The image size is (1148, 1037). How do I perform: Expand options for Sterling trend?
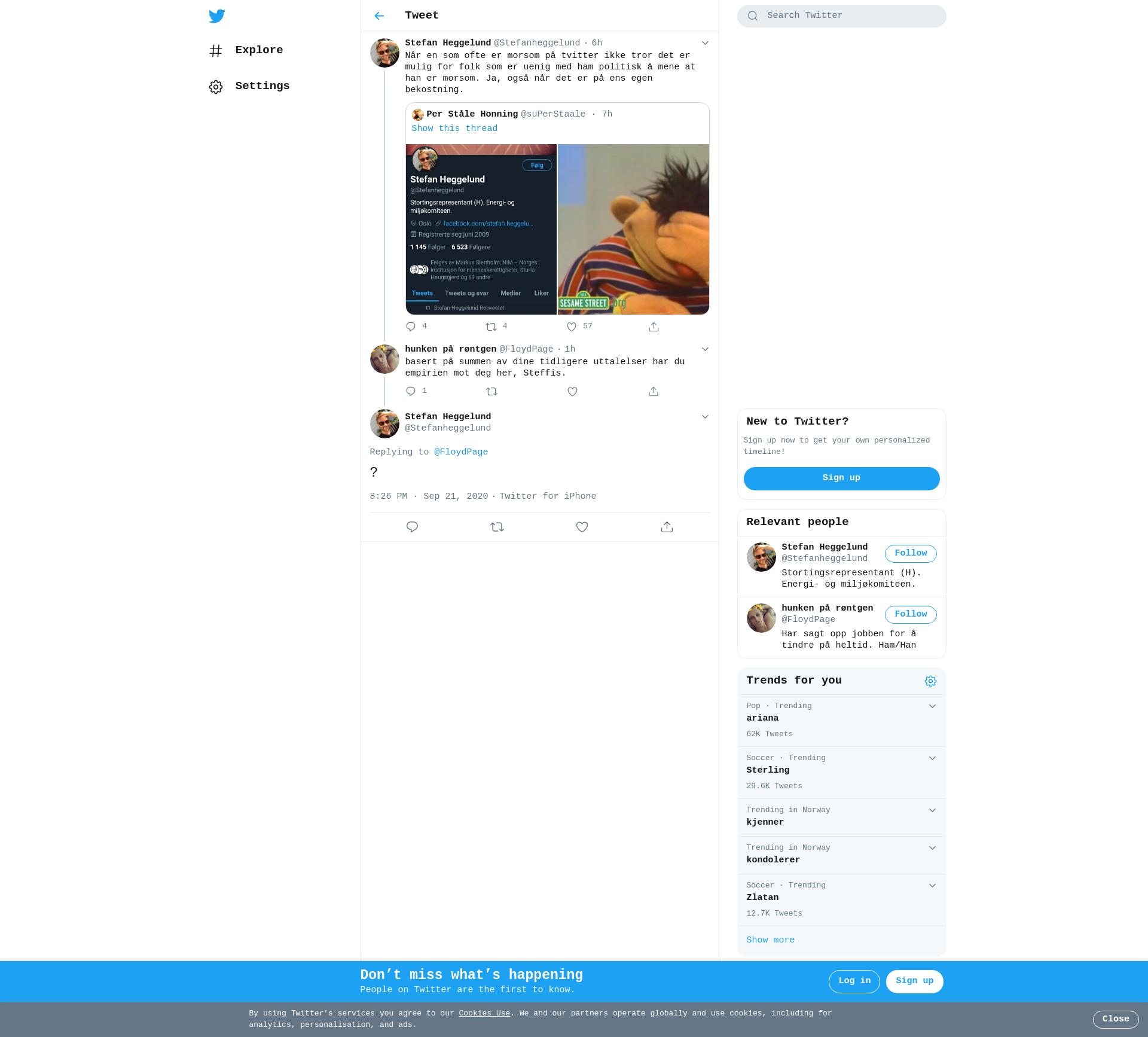(932, 758)
